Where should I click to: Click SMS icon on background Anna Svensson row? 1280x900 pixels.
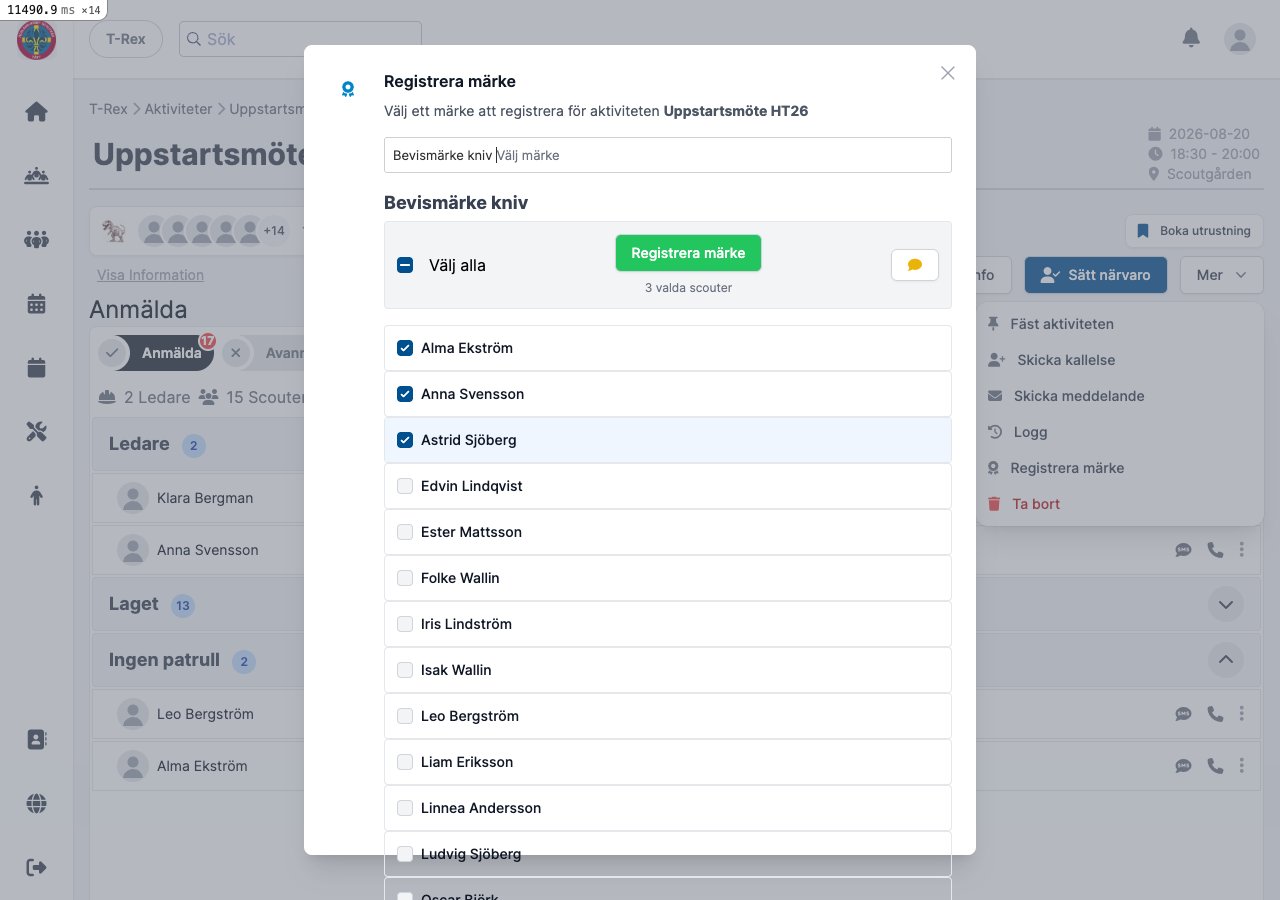point(1183,549)
